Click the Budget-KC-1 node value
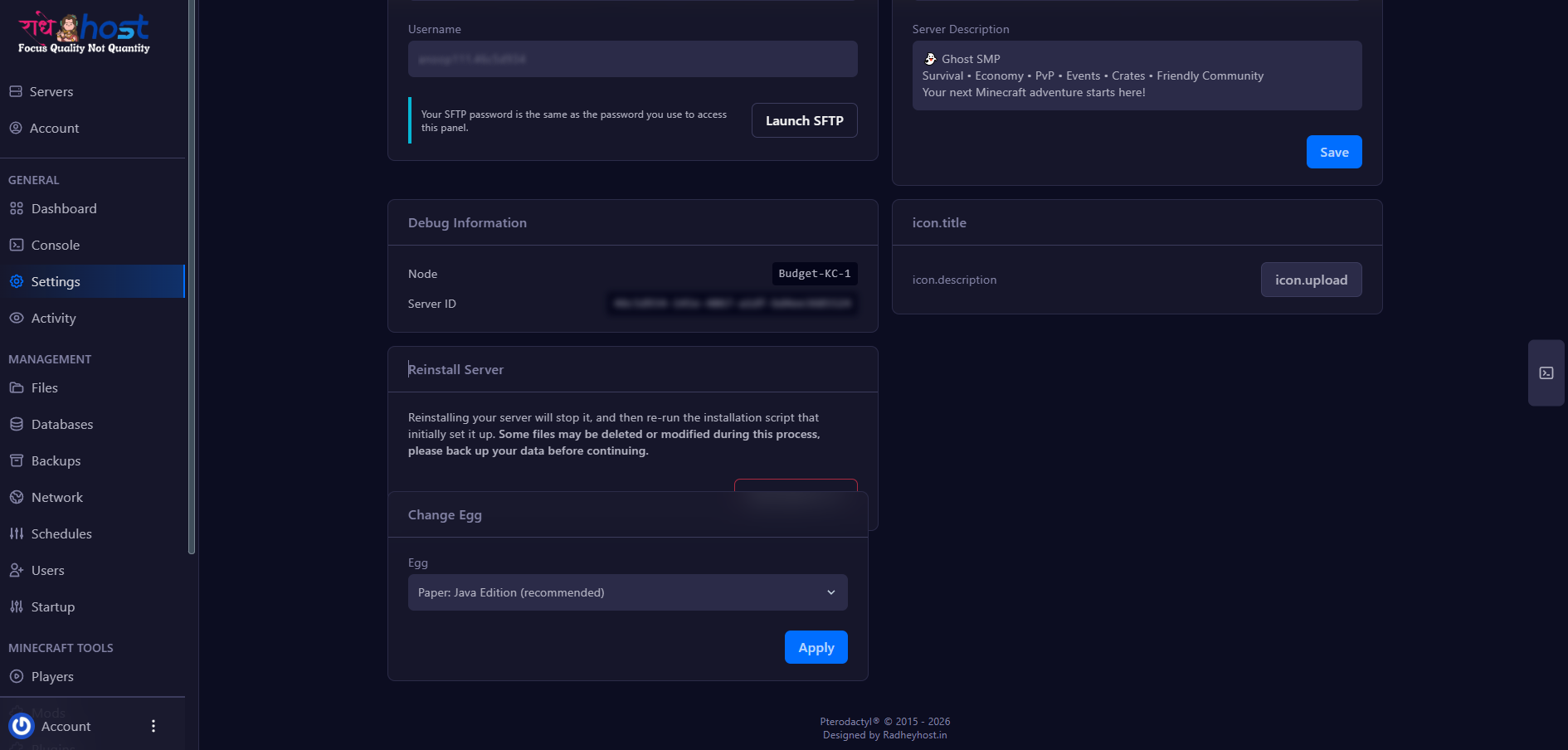Screen dimensions: 1568x750 [x=814, y=274]
